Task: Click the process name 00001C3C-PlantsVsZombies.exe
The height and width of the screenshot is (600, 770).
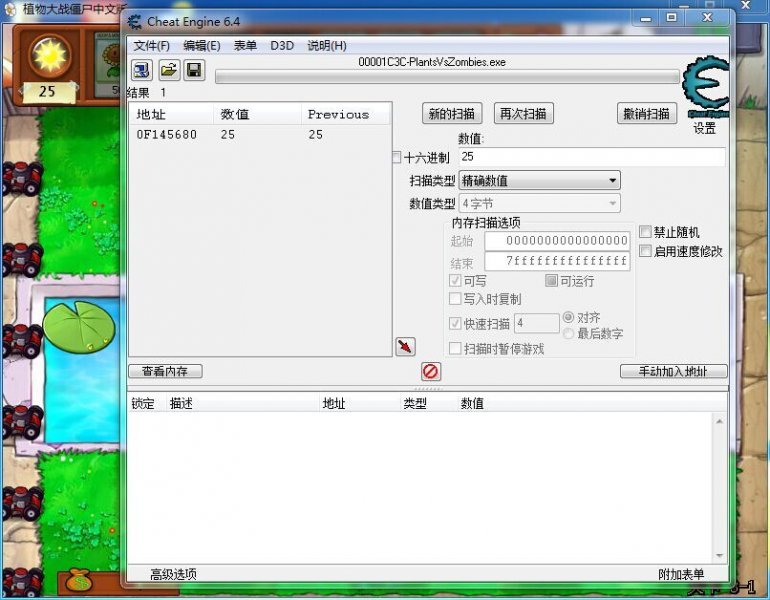Action: [432, 62]
